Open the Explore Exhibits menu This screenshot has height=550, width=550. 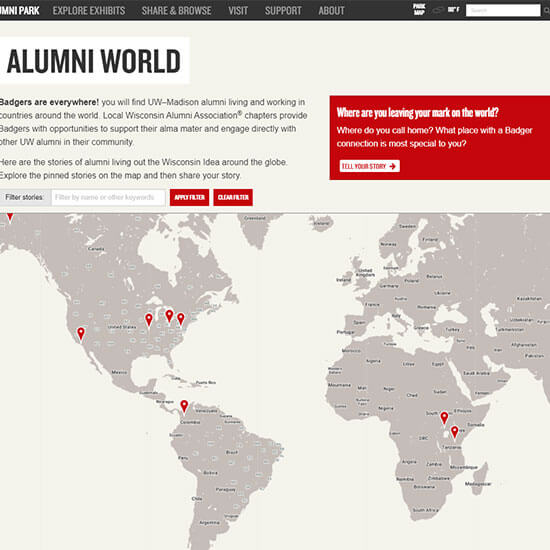point(89,11)
